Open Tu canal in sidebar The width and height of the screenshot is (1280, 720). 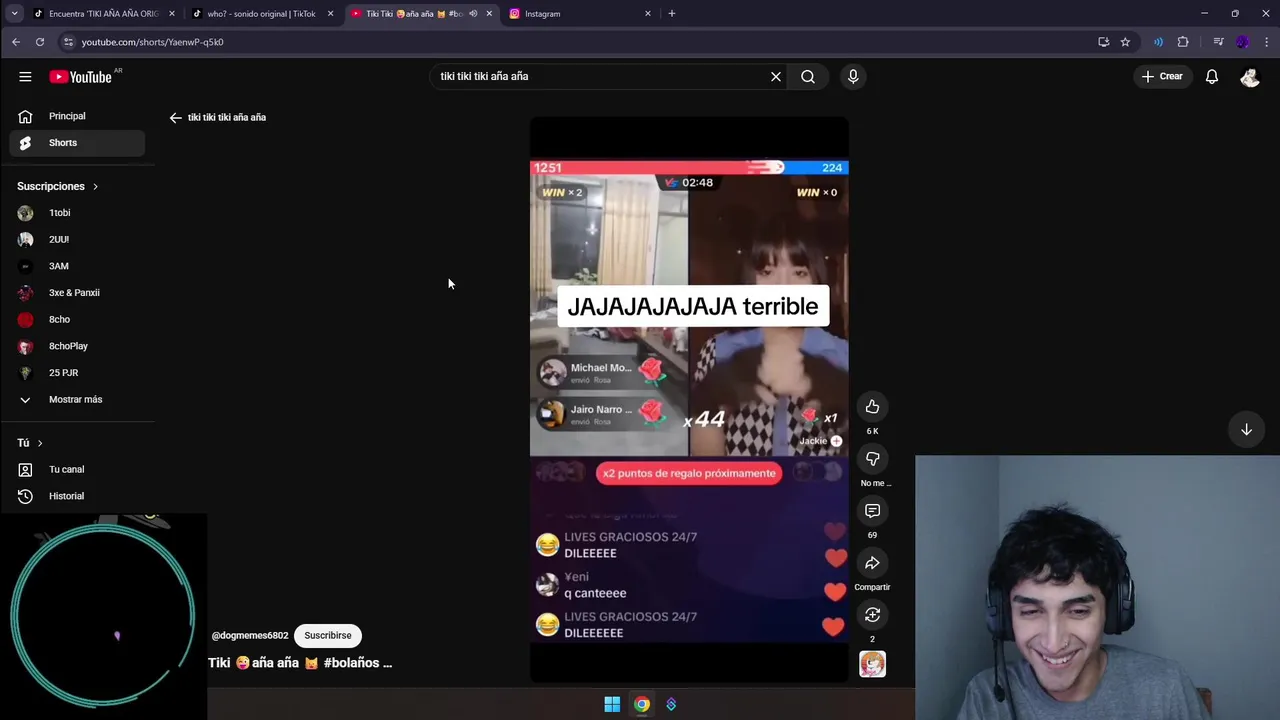tap(77, 469)
